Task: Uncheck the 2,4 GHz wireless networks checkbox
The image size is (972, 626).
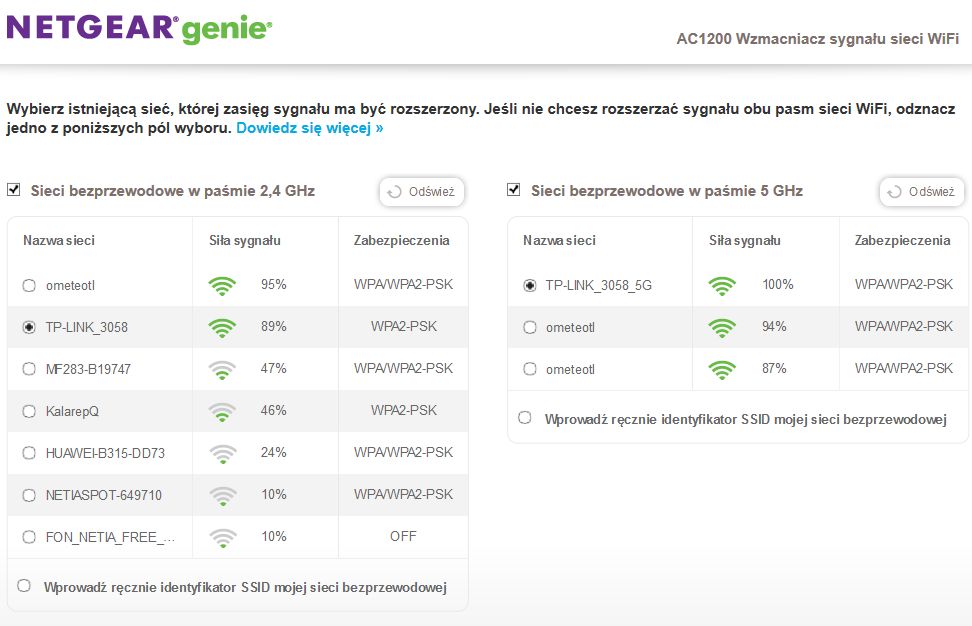Action: (x=14, y=190)
